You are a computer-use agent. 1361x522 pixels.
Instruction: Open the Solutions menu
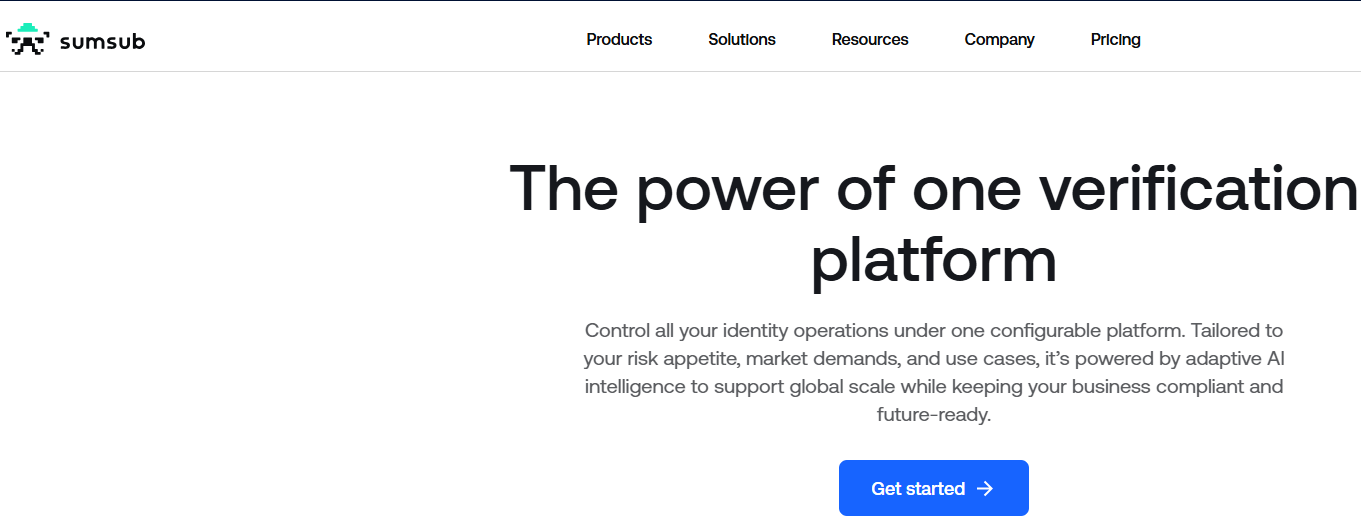742,40
